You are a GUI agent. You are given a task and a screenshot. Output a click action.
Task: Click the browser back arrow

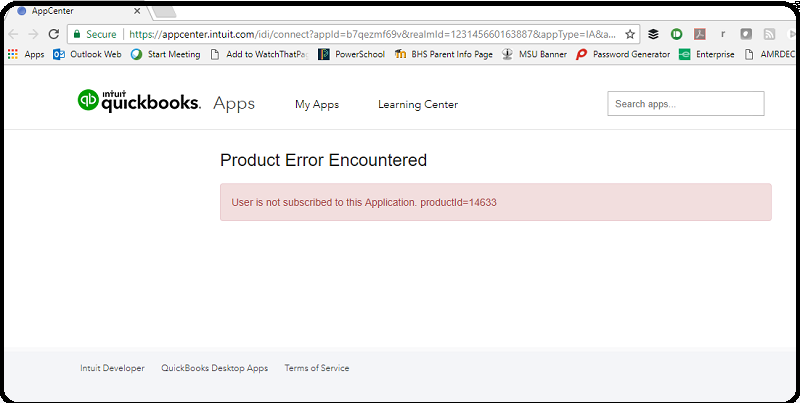tap(13, 34)
